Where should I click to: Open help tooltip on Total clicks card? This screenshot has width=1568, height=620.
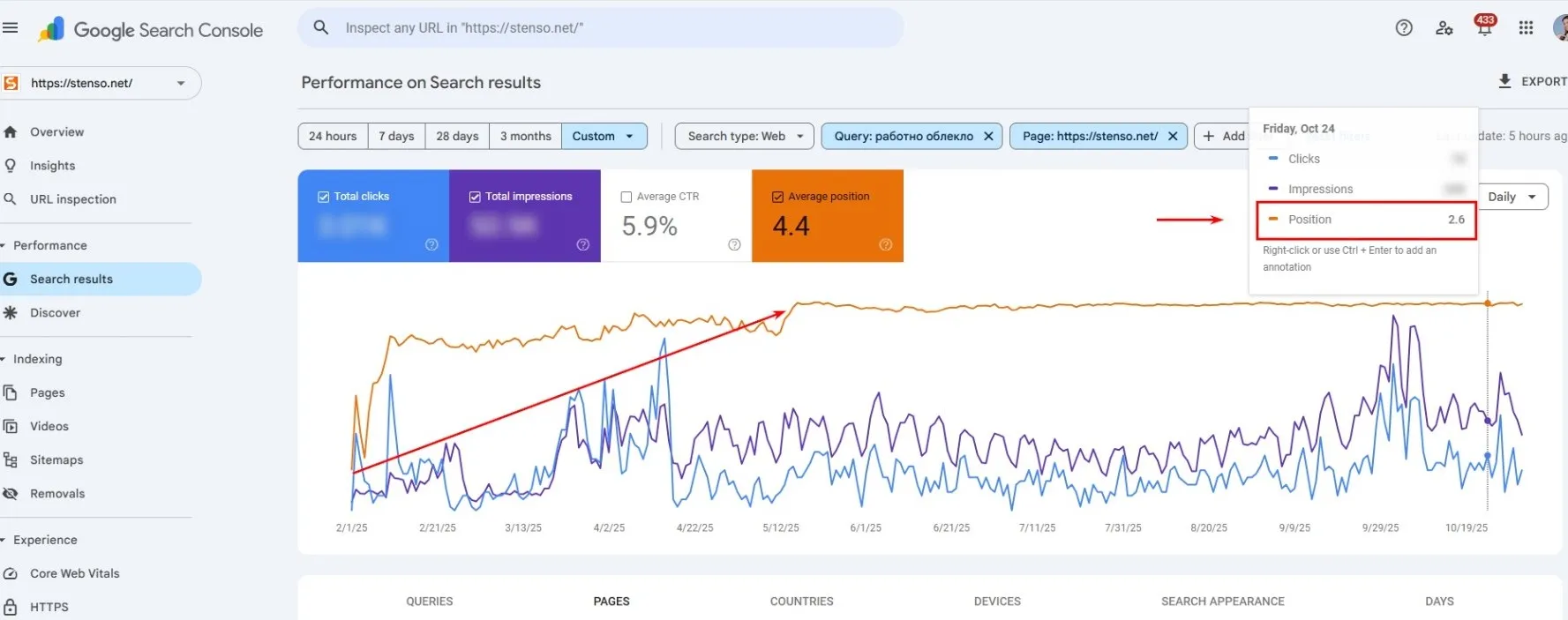tap(431, 244)
